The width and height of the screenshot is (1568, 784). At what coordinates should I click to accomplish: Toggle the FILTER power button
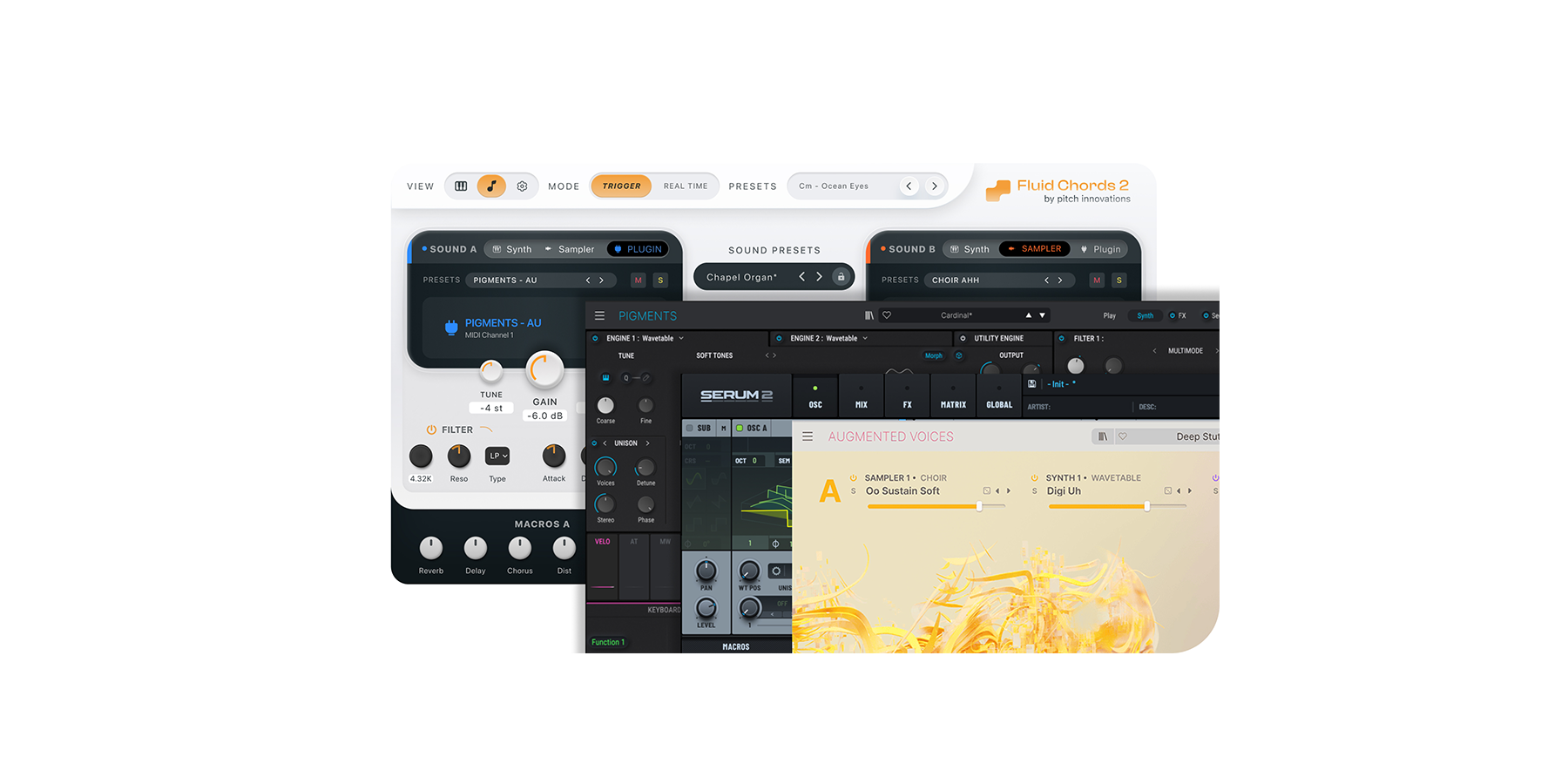pyautogui.click(x=430, y=429)
